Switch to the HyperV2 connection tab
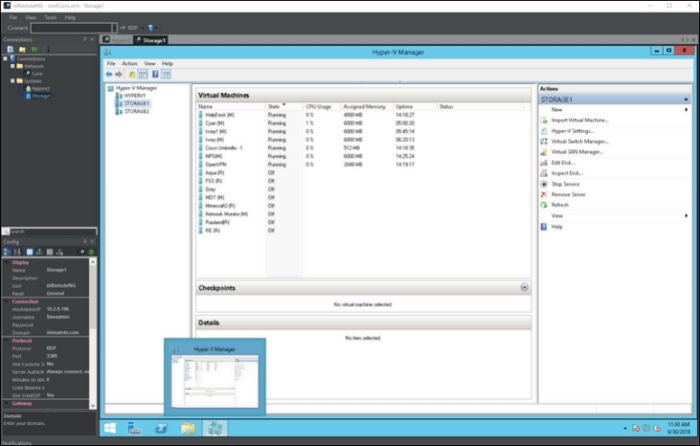Viewport: 700px width, 446px height. [x=119, y=40]
